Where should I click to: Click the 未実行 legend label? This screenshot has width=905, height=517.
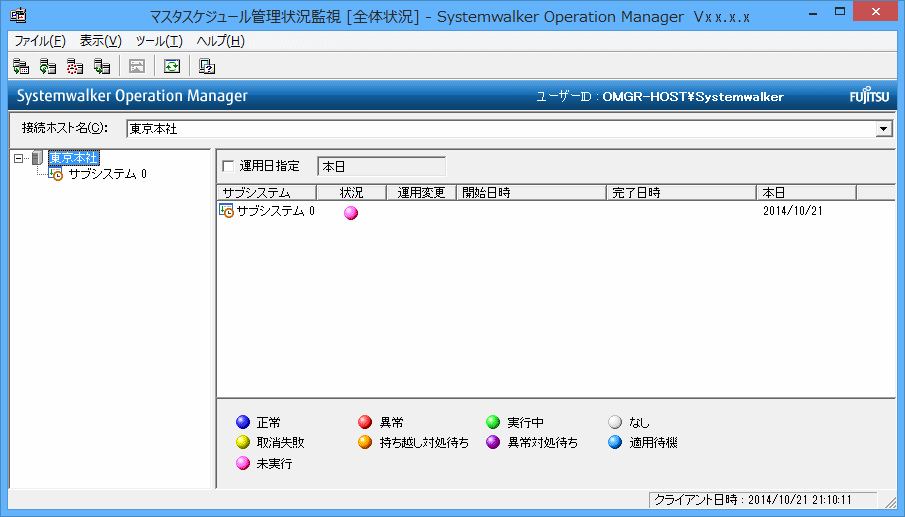(275, 463)
